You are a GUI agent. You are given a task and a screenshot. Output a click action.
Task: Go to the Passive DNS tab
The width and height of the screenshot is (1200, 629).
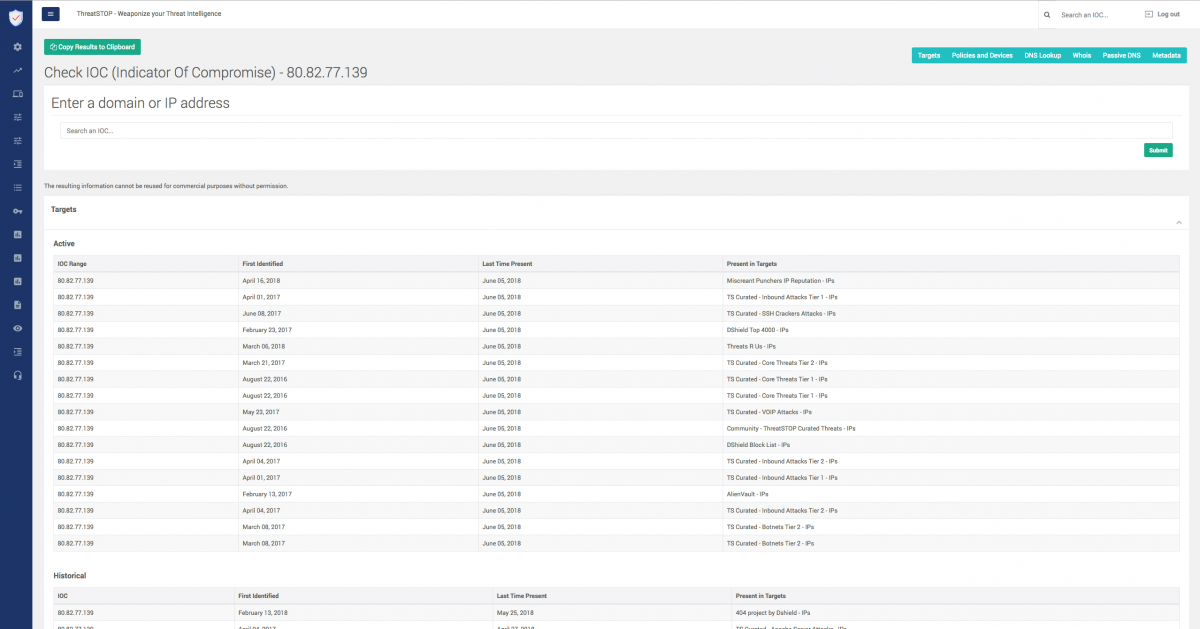pyautogui.click(x=1121, y=56)
